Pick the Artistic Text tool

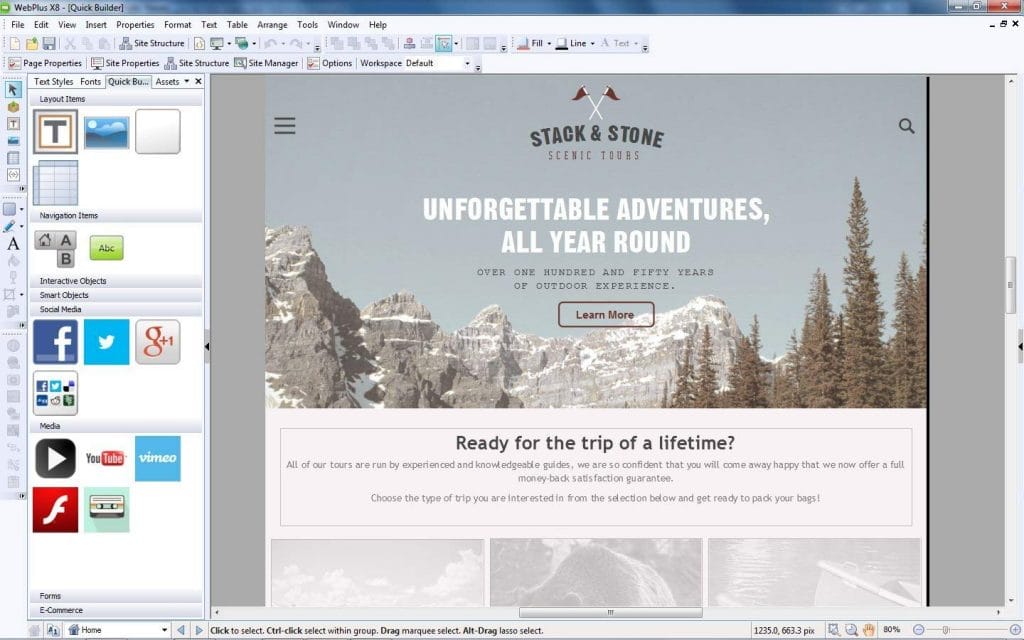pyautogui.click(x=13, y=242)
